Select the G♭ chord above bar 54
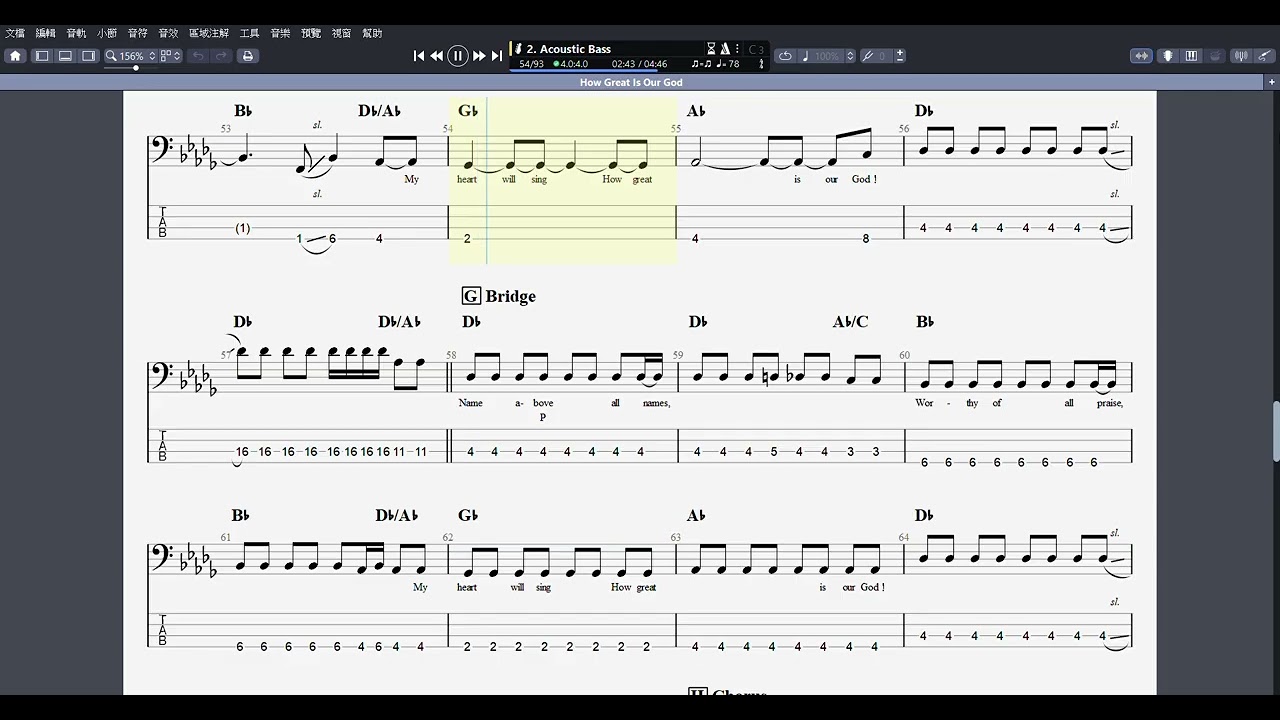This screenshot has width=1280, height=720. (468, 111)
